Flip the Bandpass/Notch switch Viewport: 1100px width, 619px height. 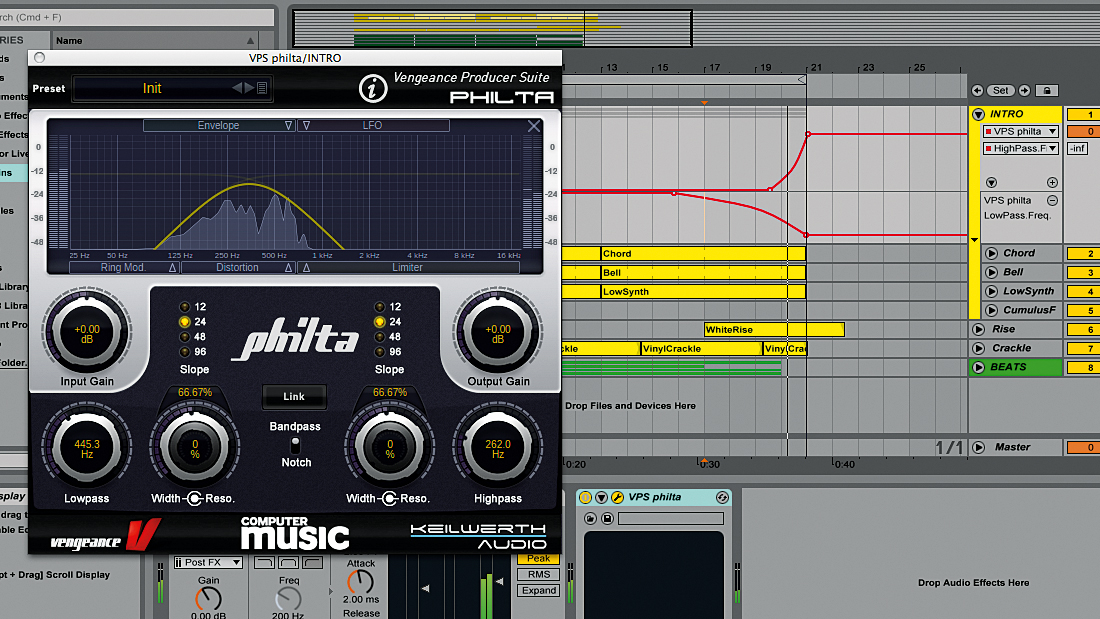[x=295, y=444]
